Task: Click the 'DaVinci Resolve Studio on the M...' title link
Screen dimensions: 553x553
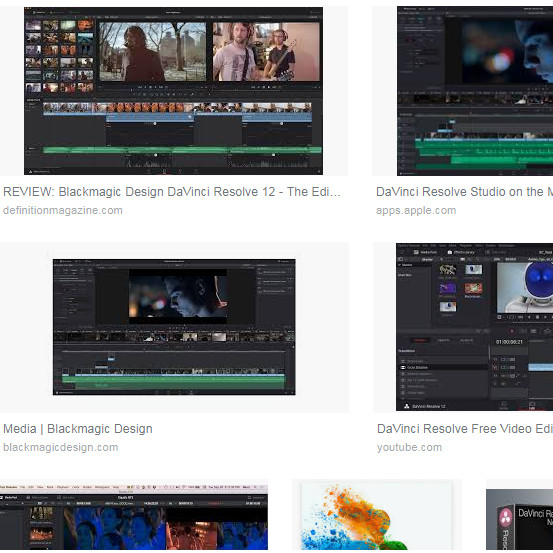Action: pyautogui.click(x=464, y=192)
